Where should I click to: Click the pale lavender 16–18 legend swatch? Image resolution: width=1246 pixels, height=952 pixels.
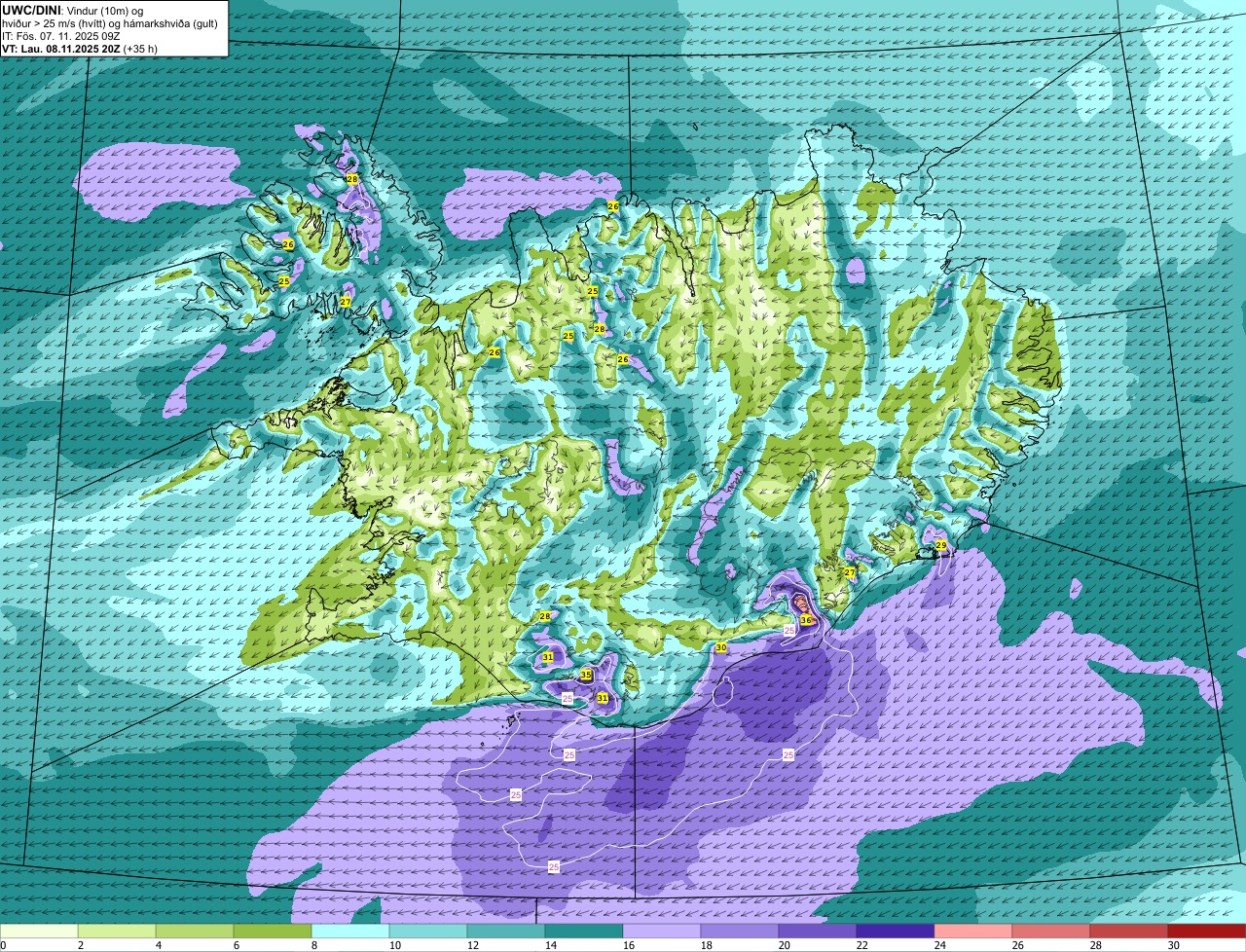[x=662, y=932]
